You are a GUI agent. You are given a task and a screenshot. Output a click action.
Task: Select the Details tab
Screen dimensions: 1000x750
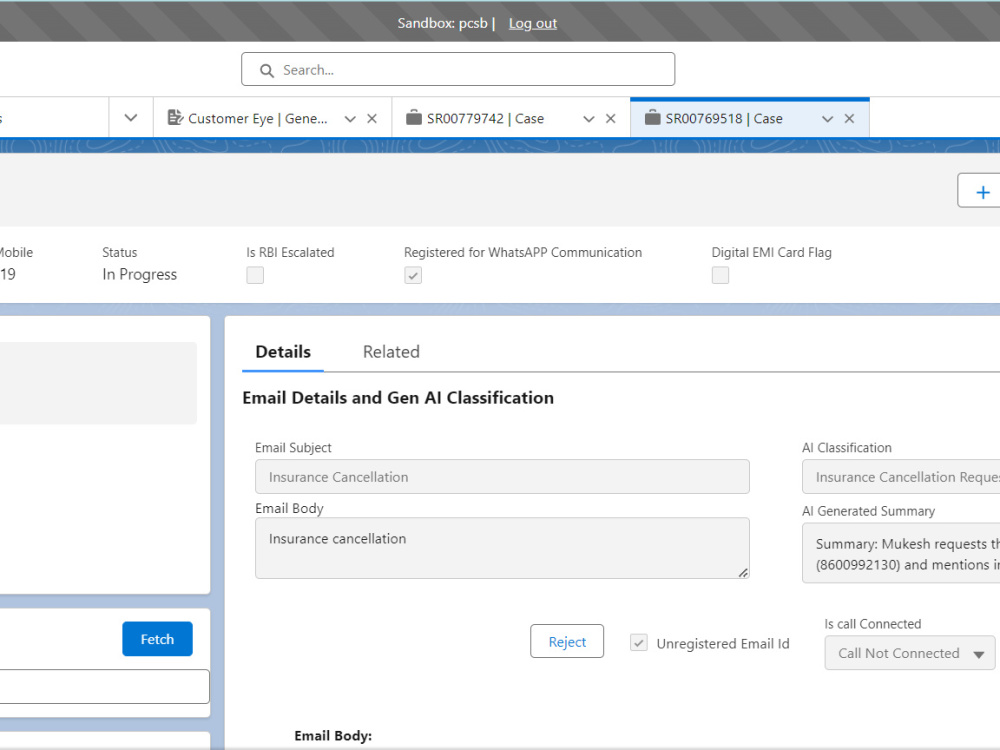(283, 352)
